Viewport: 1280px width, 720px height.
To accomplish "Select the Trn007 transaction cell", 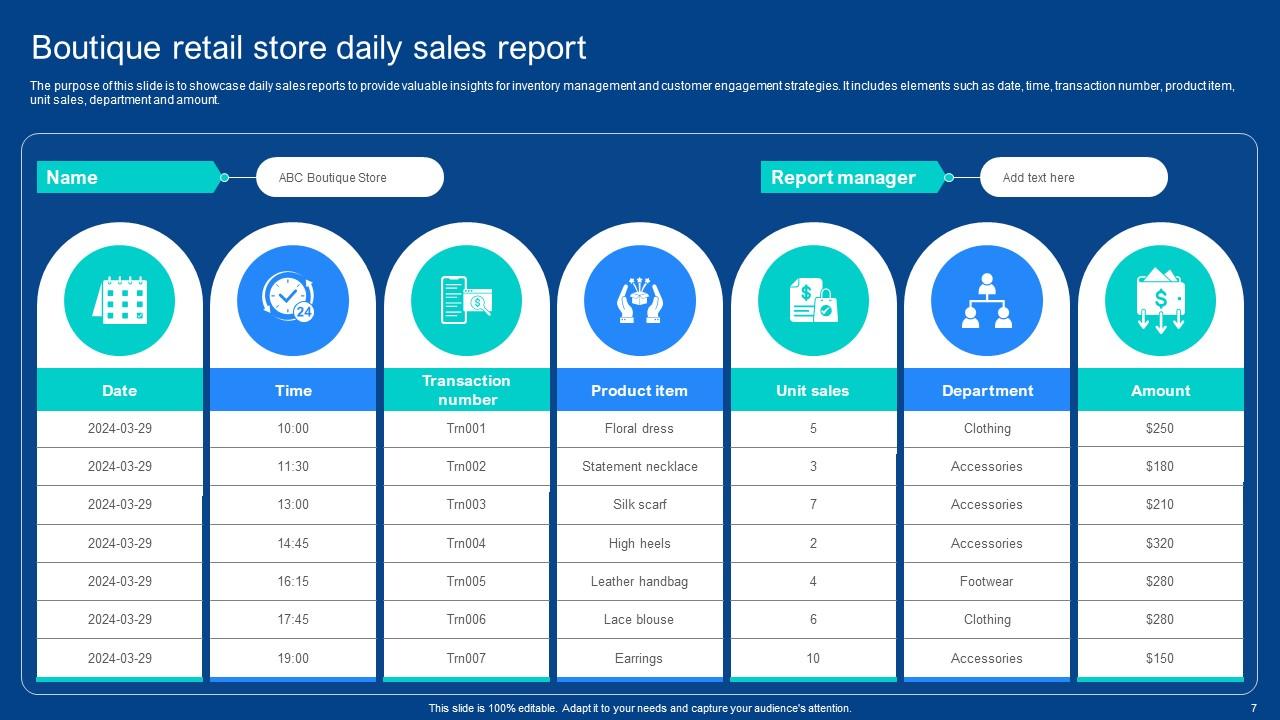I will [x=467, y=658].
